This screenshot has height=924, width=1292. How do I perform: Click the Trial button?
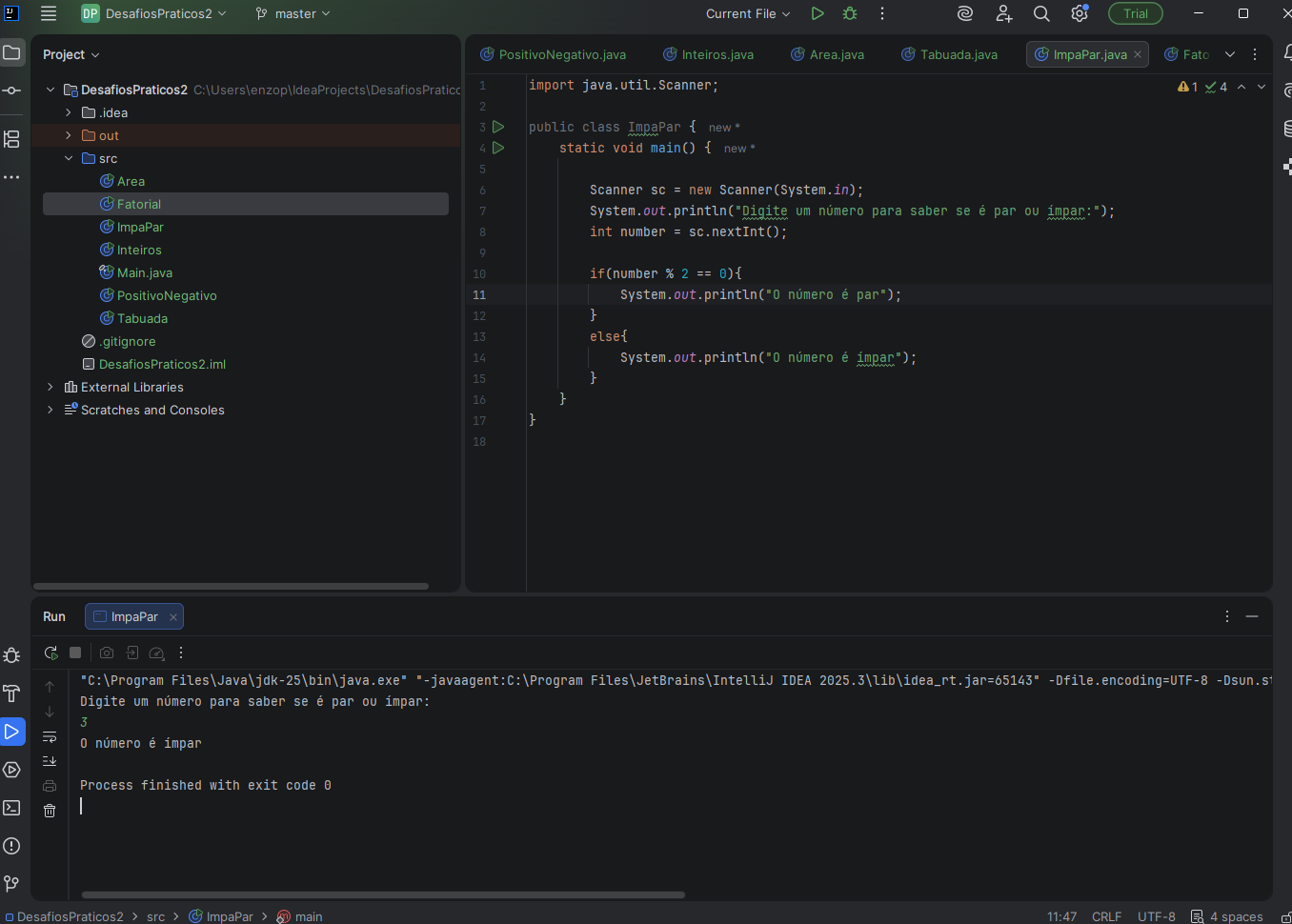1135,13
